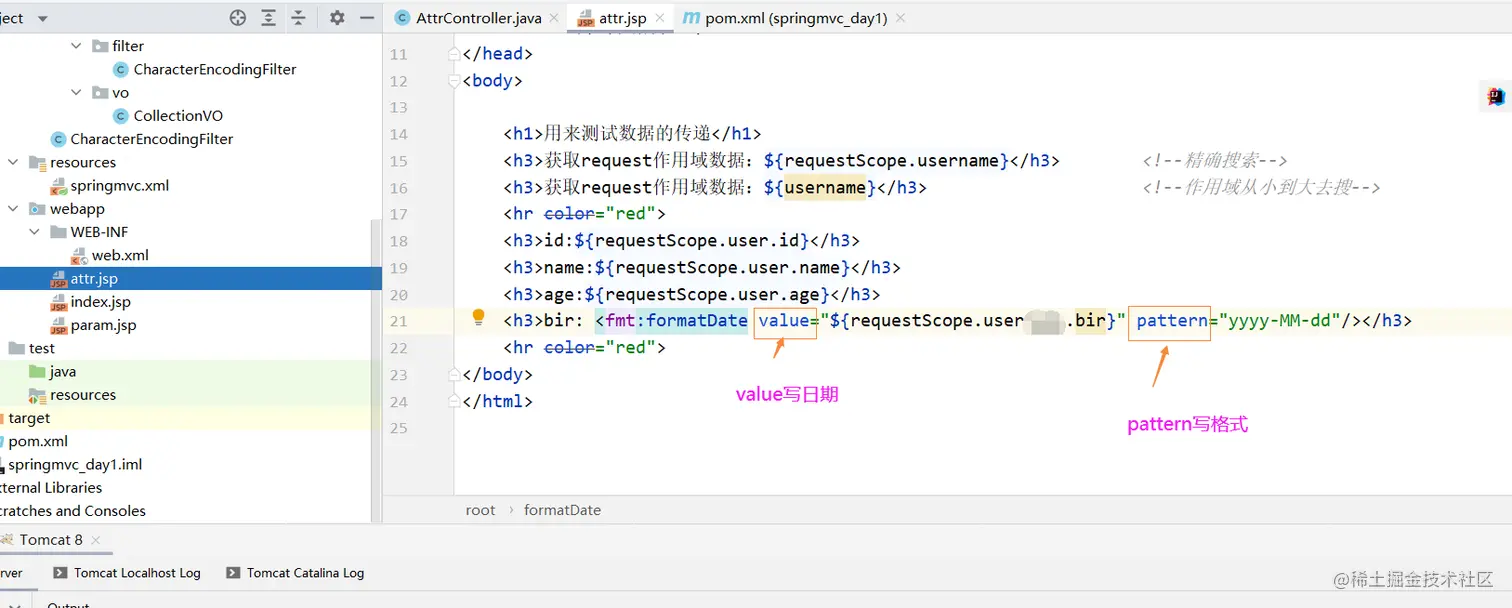Click the highlighted username expression on line 16
Screen dimensions: 1512x608
pos(825,187)
